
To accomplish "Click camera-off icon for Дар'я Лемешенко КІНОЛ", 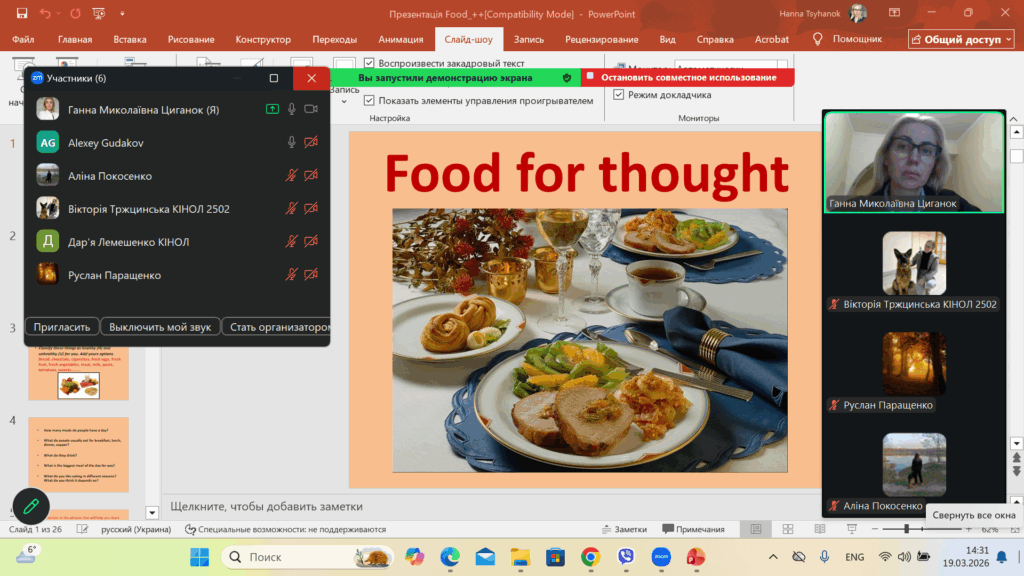I will click(311, 242).
